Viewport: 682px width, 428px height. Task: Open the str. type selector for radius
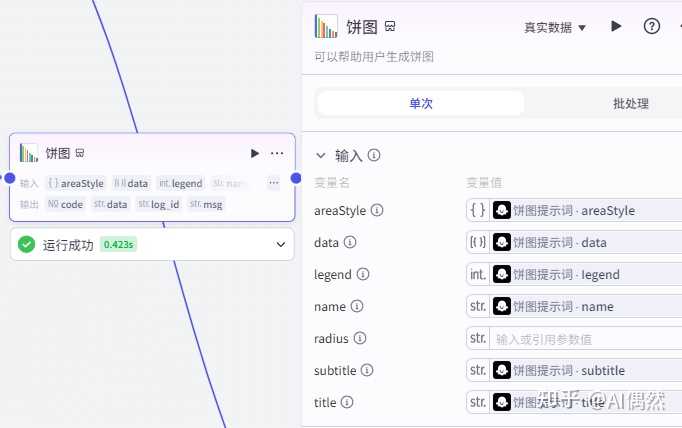pyautogui.click(x=478, y=338)
